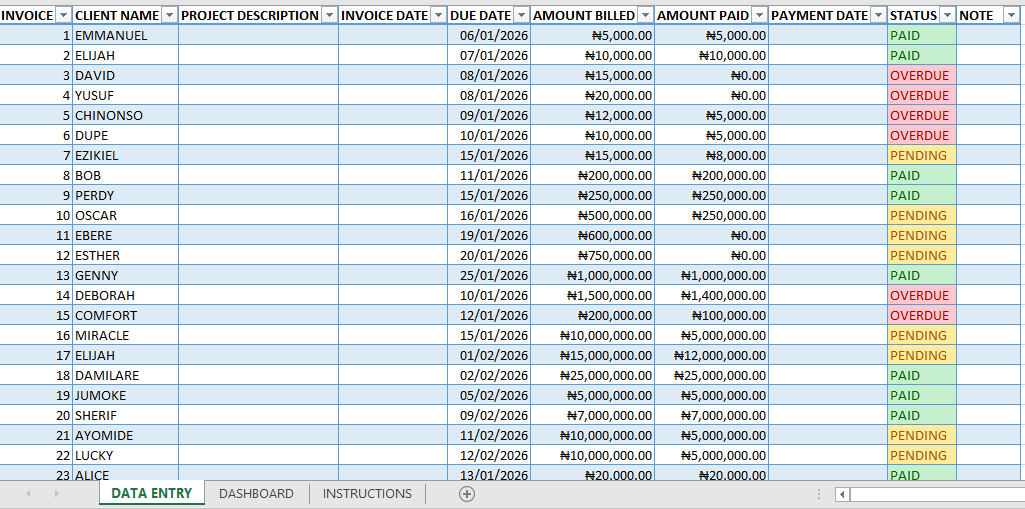Select the empty PAYMENT DATE cell for OSCAR
The image size is (1025, 509).
click(x=828, y=215)
